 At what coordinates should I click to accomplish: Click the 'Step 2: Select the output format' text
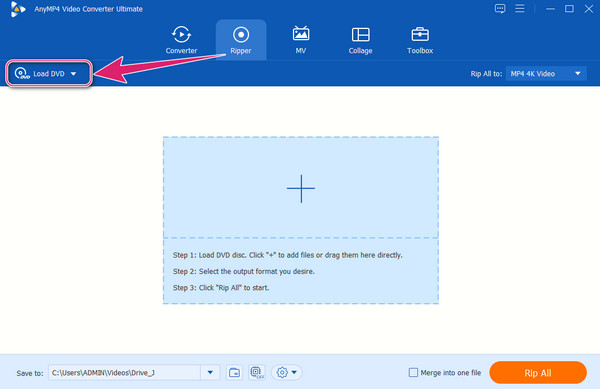pyautogui.click(x=244, y=271)
